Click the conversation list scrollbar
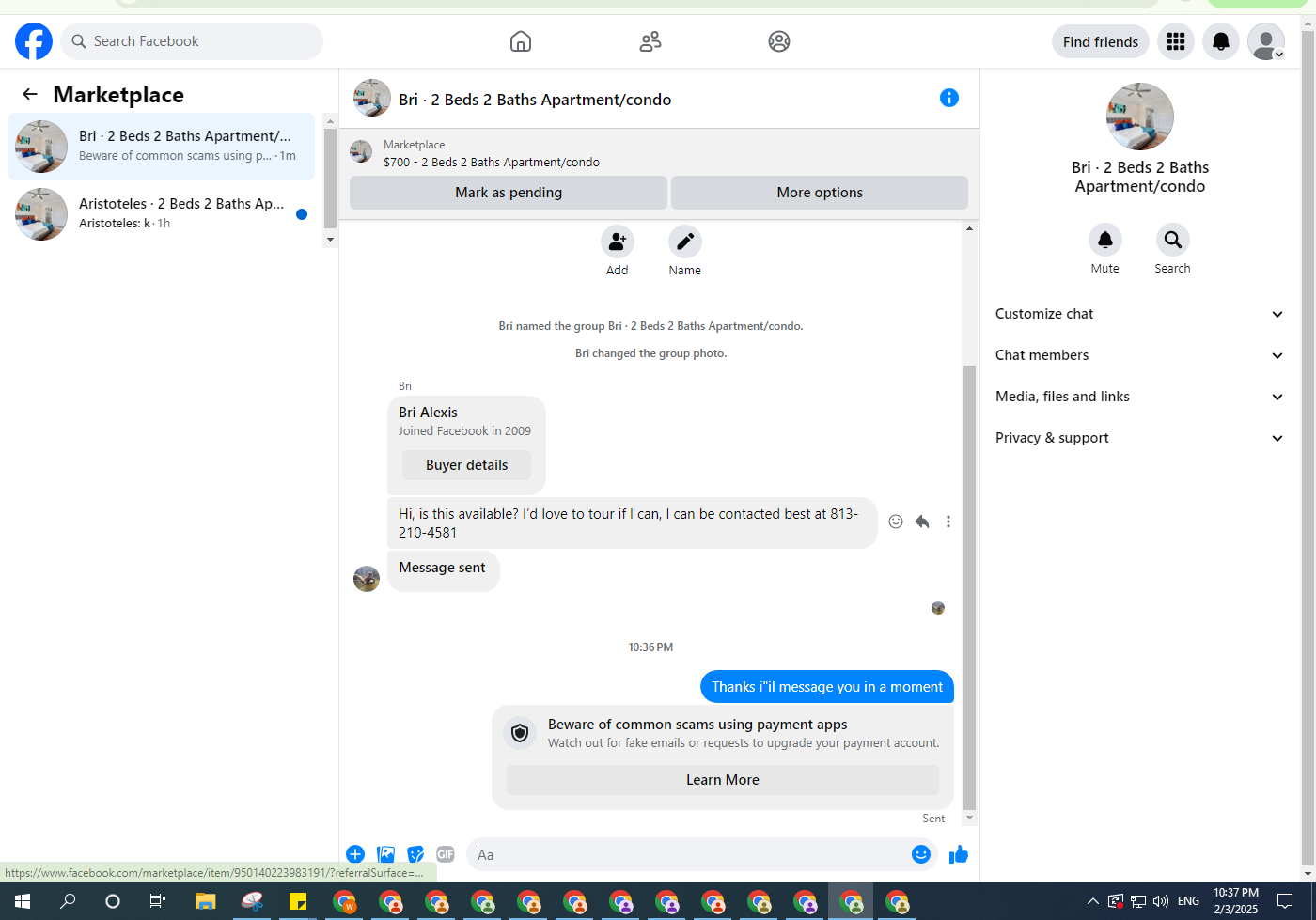Viewport: 1316px width, 920px height. [x=330, y=179]
